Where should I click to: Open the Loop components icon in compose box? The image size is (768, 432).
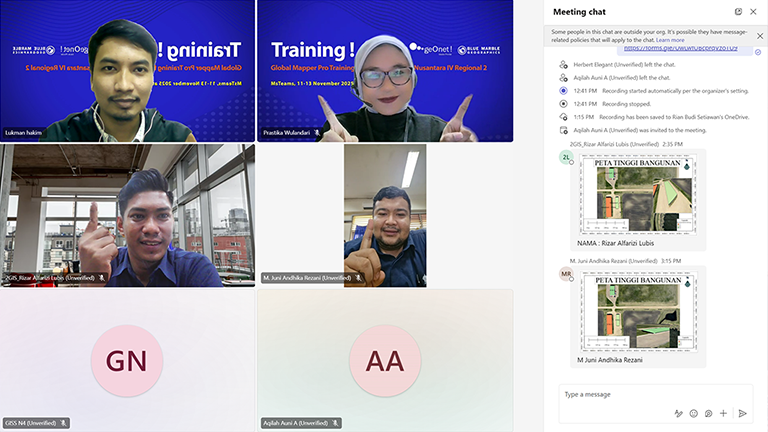708,413
